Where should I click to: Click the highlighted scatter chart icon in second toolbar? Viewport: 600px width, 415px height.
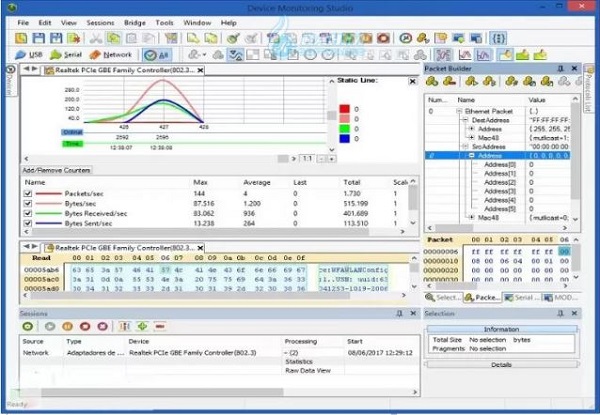point(443,55)
